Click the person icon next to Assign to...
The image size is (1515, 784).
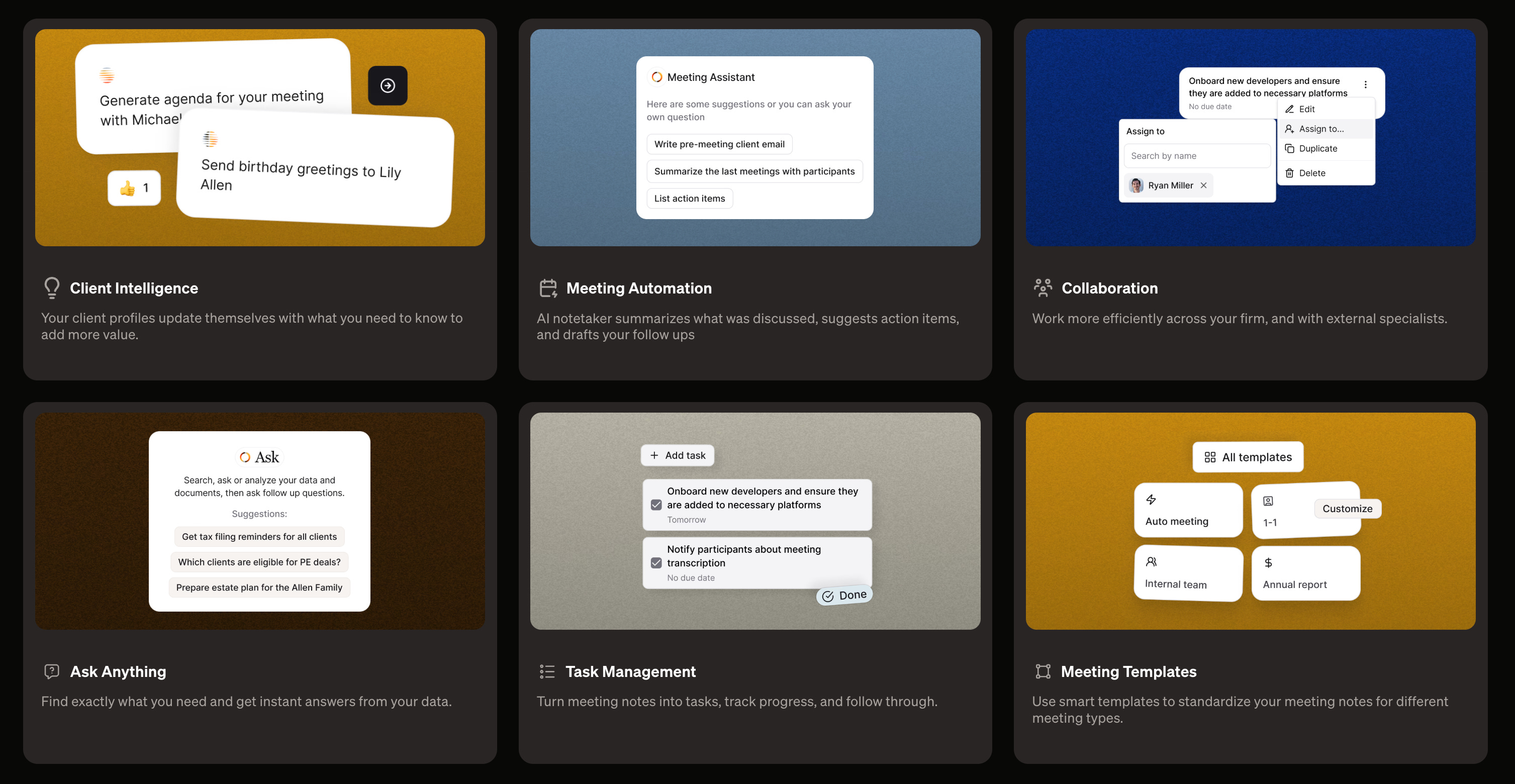1289,129
